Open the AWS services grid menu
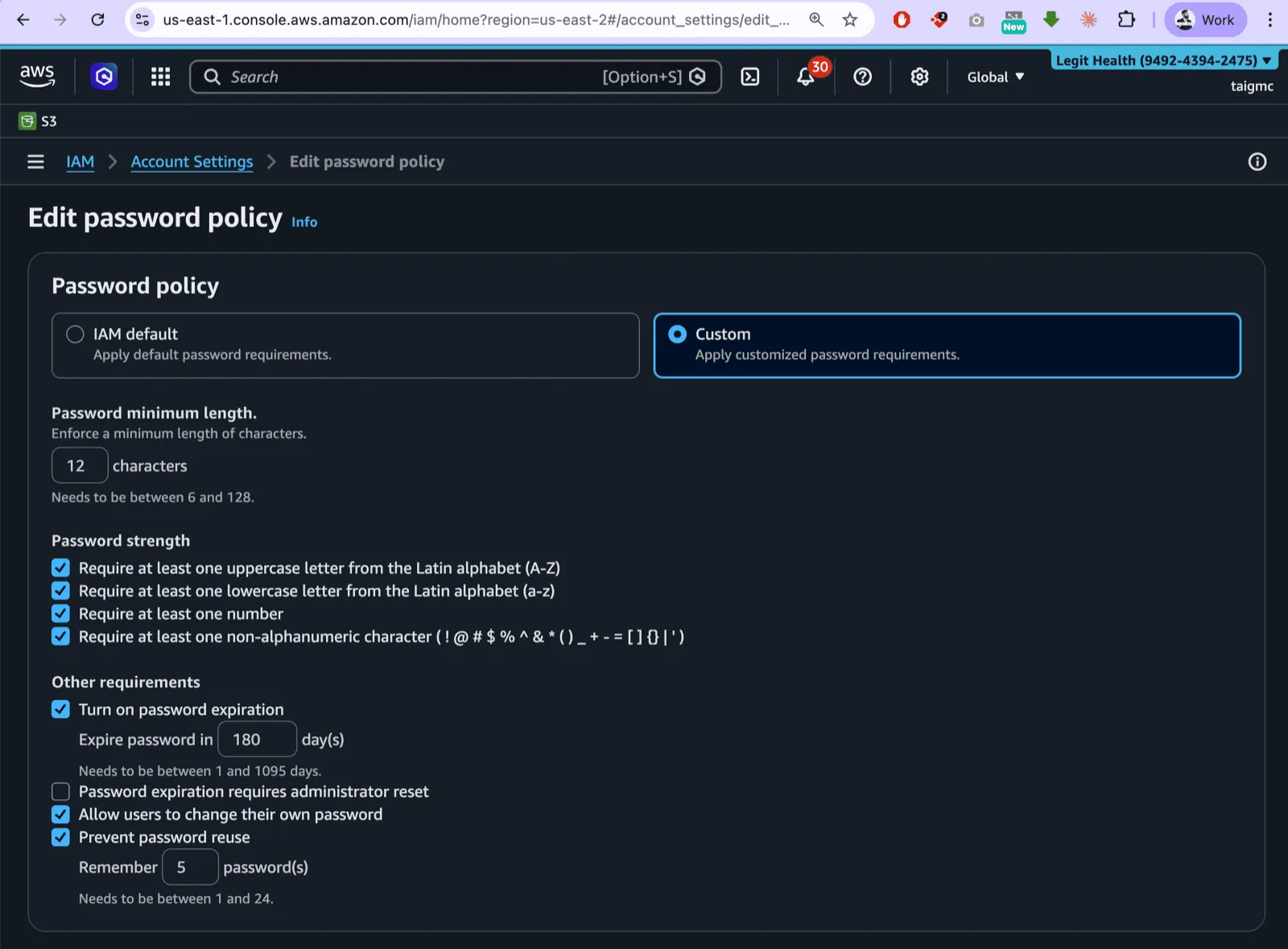The width and height of the screenshot is (1288, 949). click(x=160, y=76)
